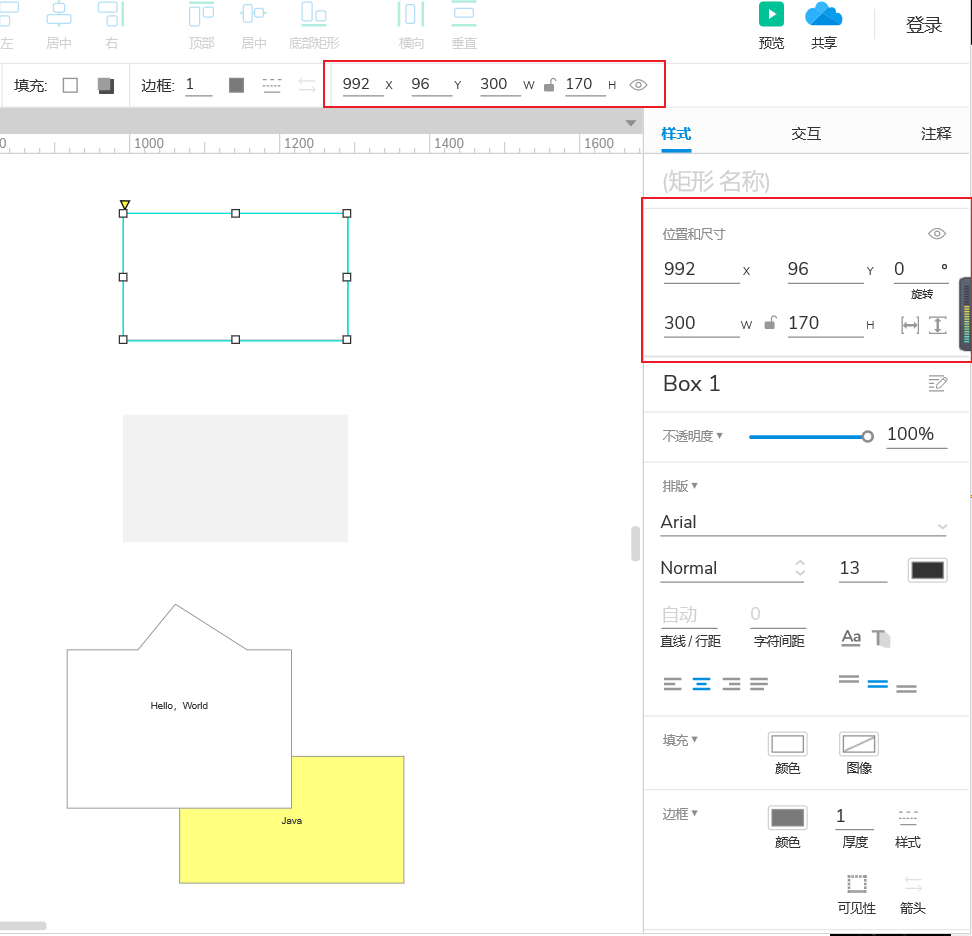Viewport: 972px width, 936px height.
Task: Align top (顶部) toolbar icon
Action: tap(201, 14)
